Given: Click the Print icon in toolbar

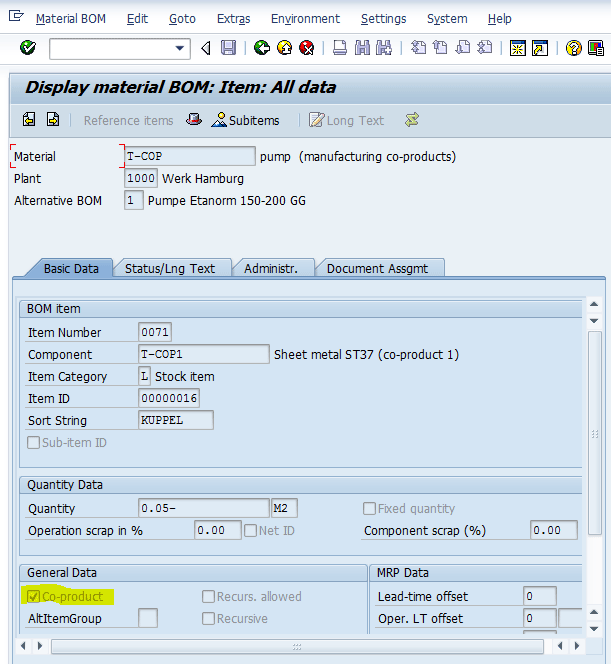Looking at the screenshot, I should point(340,48).
